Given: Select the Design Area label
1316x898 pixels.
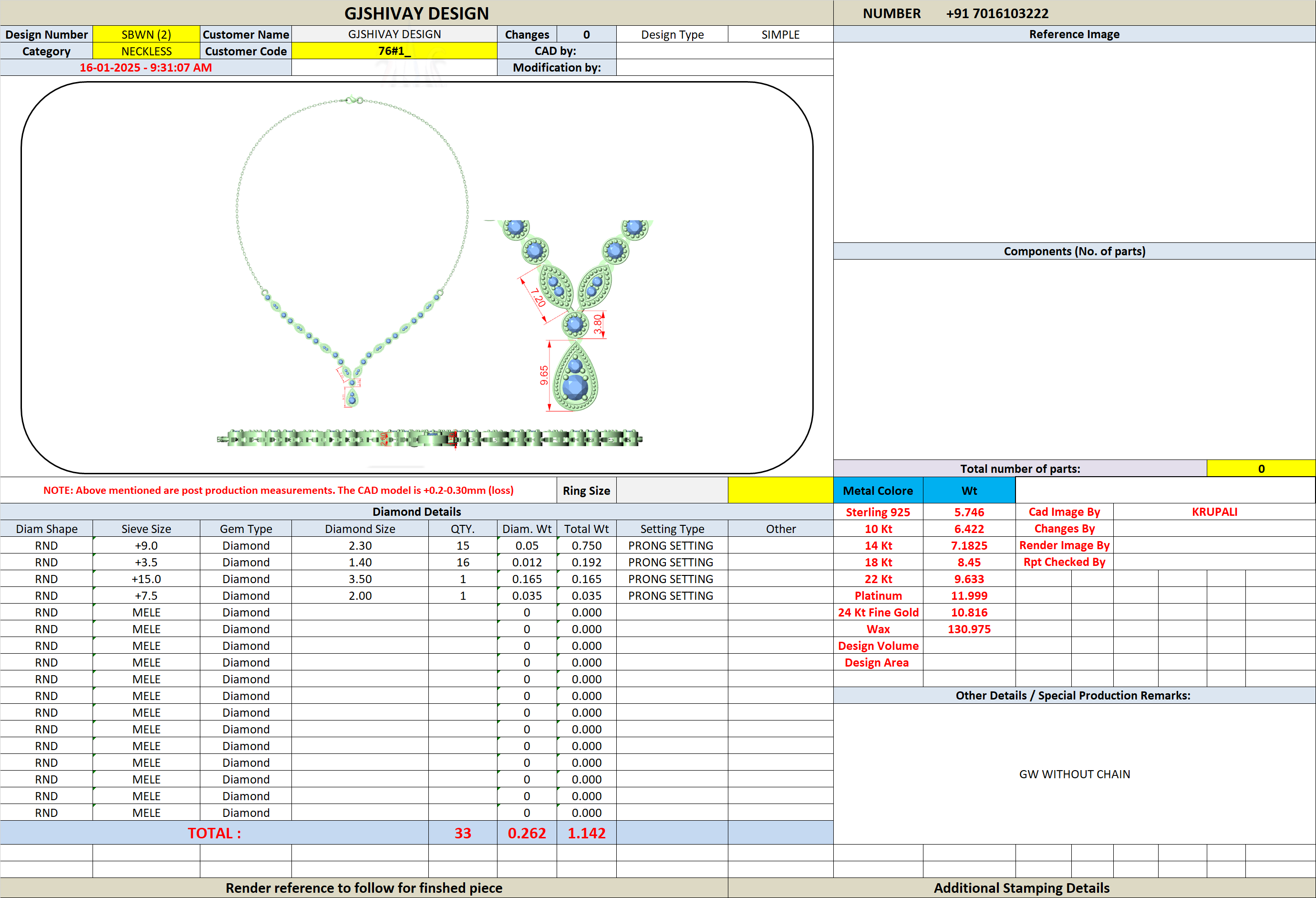Looking at the screenshot, I should (877, 662).
